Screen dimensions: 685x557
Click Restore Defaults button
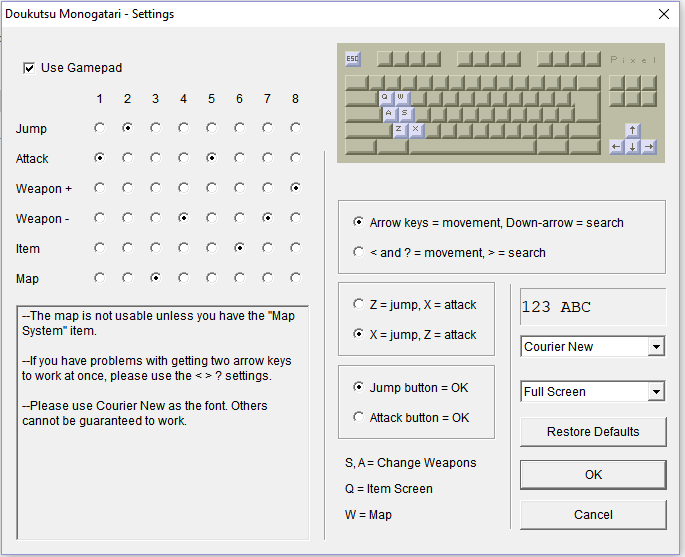click(593, 432)
